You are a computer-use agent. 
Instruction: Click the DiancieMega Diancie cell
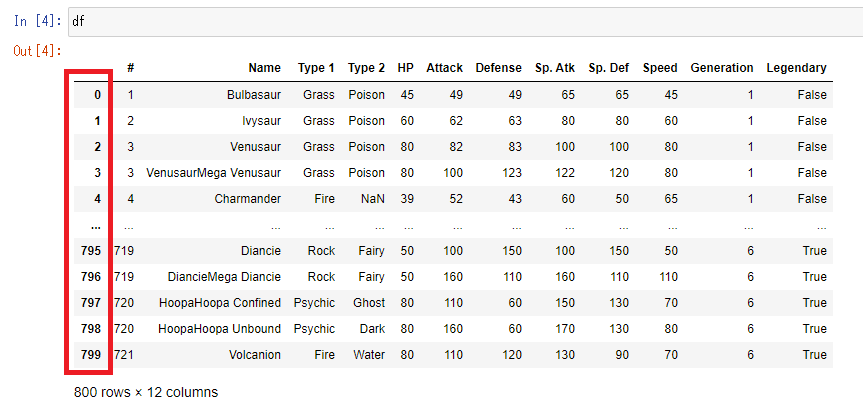coord(226,277)
